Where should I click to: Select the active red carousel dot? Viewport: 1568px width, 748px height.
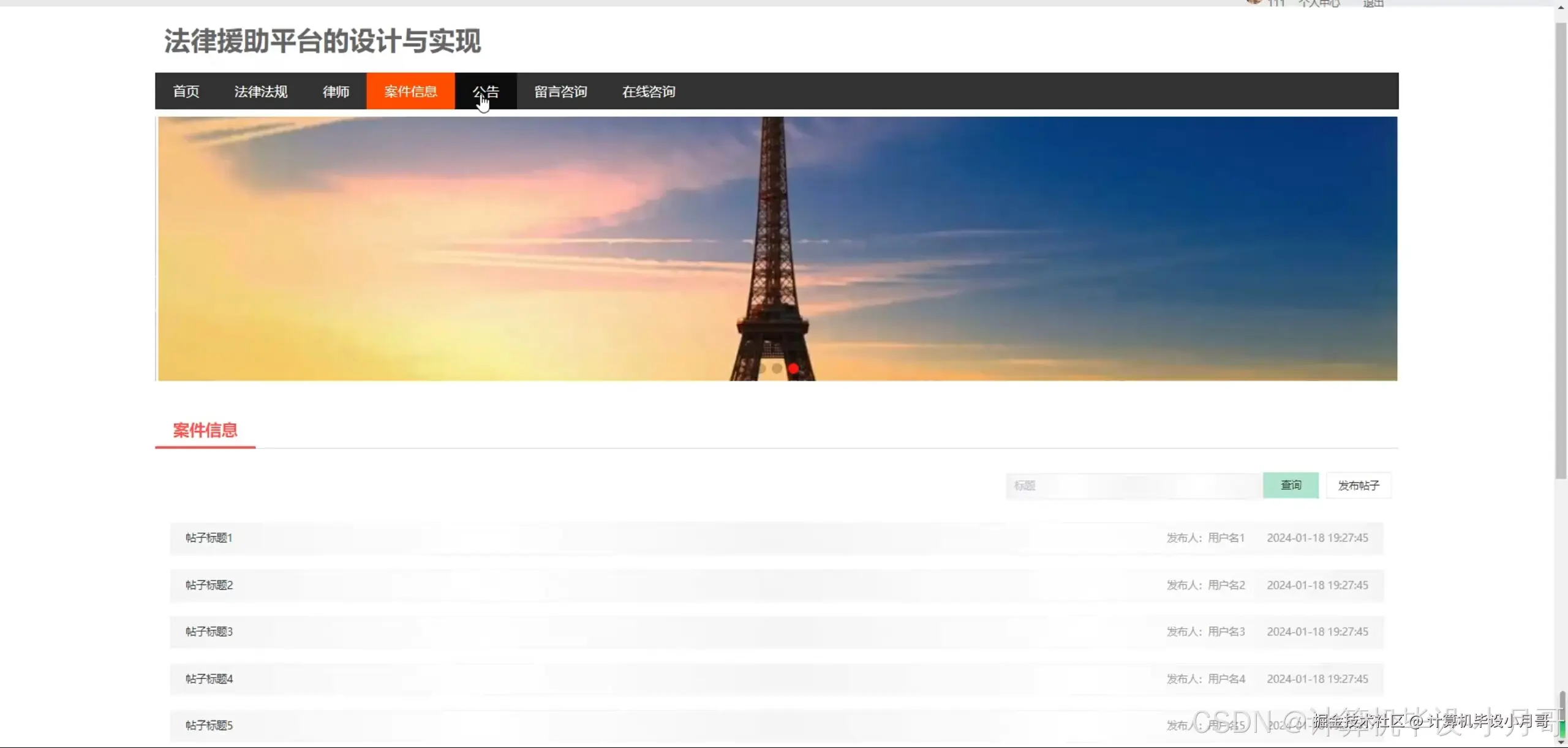793,368
